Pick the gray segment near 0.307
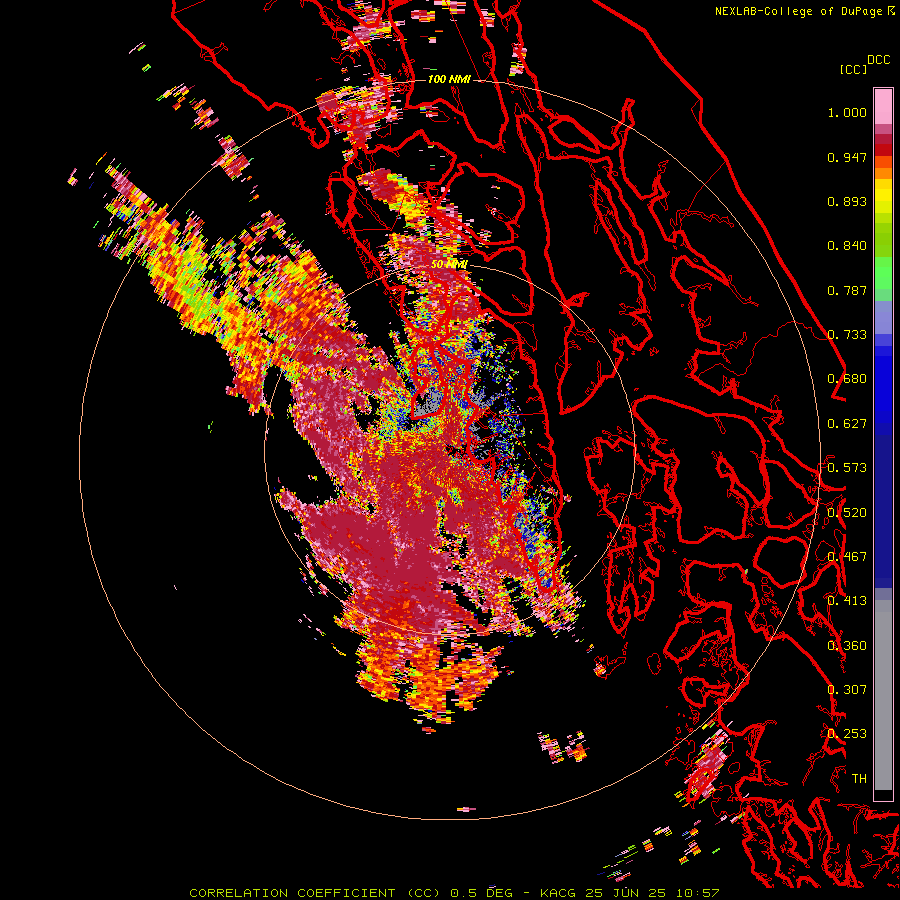This screenshot has height=900, width=900. coord(883,695)
